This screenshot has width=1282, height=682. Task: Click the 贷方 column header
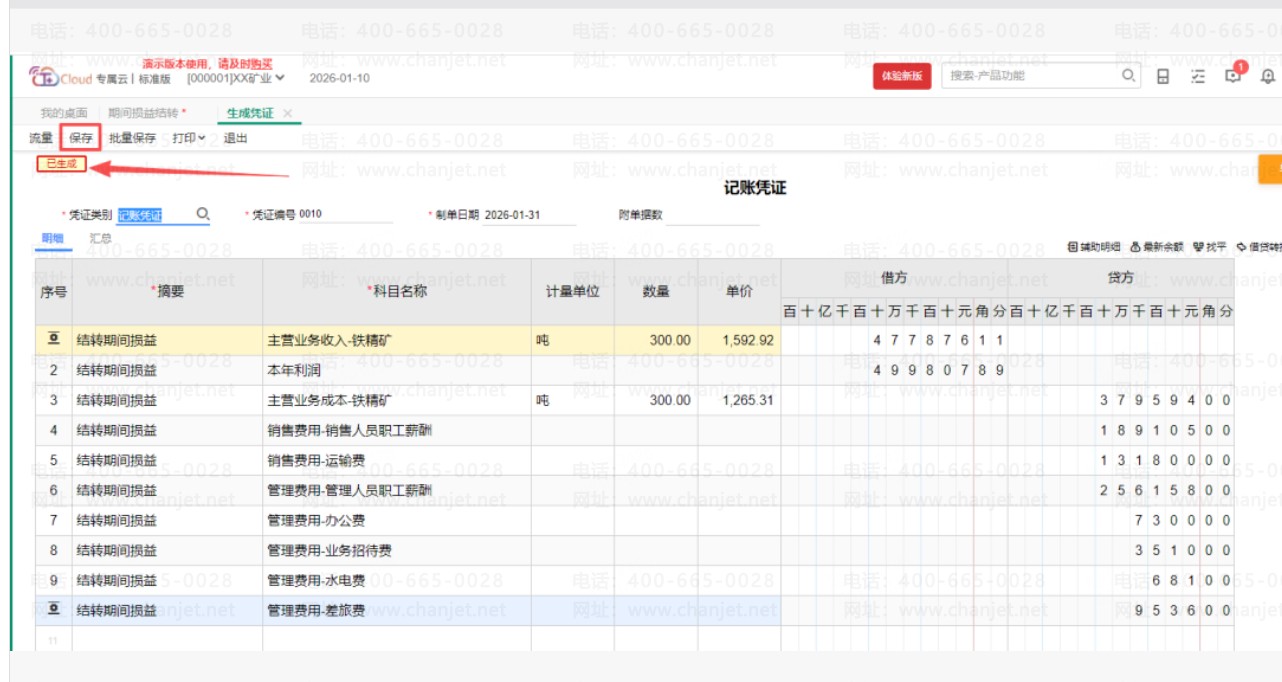[x=1121, y=277]
